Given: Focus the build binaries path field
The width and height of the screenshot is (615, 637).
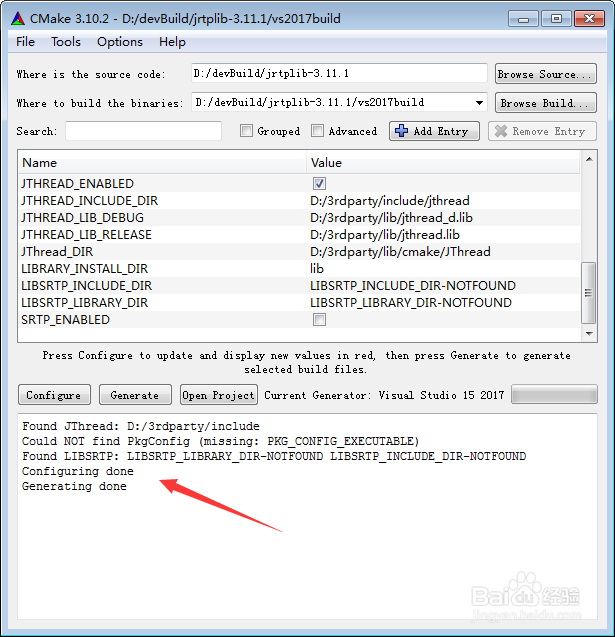Looking at the screenshot, I should pos(339,102).
